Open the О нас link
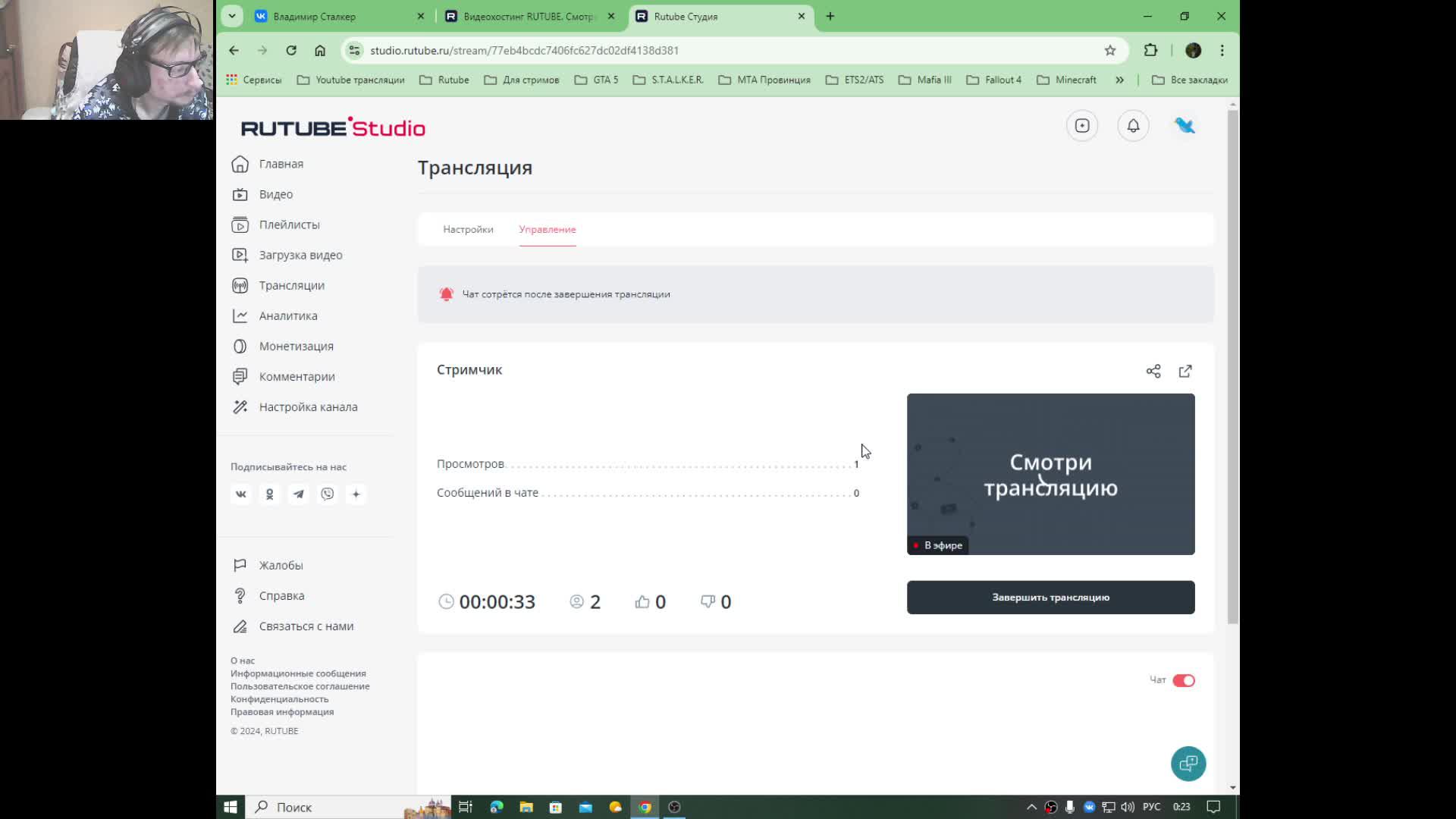The width and height of the screenshot is (1456, 819). [x=243, y=661]
